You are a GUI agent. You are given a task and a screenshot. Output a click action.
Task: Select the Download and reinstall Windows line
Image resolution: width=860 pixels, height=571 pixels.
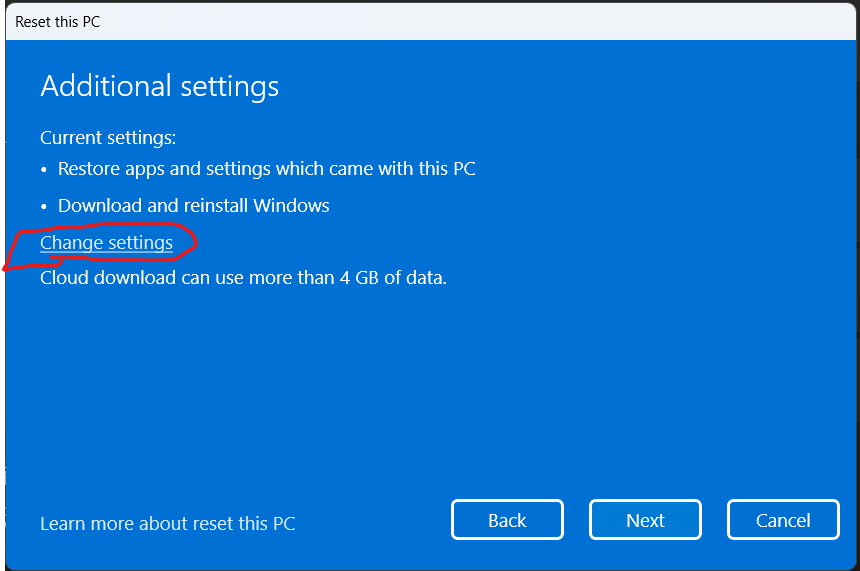[x=193, y=206]
